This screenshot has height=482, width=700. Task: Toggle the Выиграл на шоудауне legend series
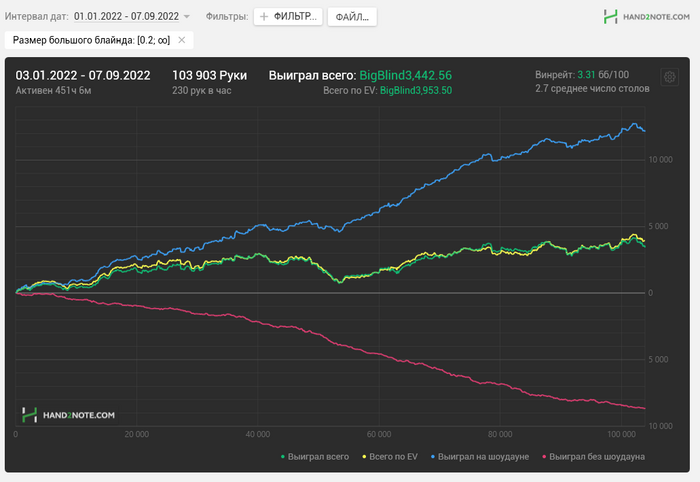[x=480, y=457]
